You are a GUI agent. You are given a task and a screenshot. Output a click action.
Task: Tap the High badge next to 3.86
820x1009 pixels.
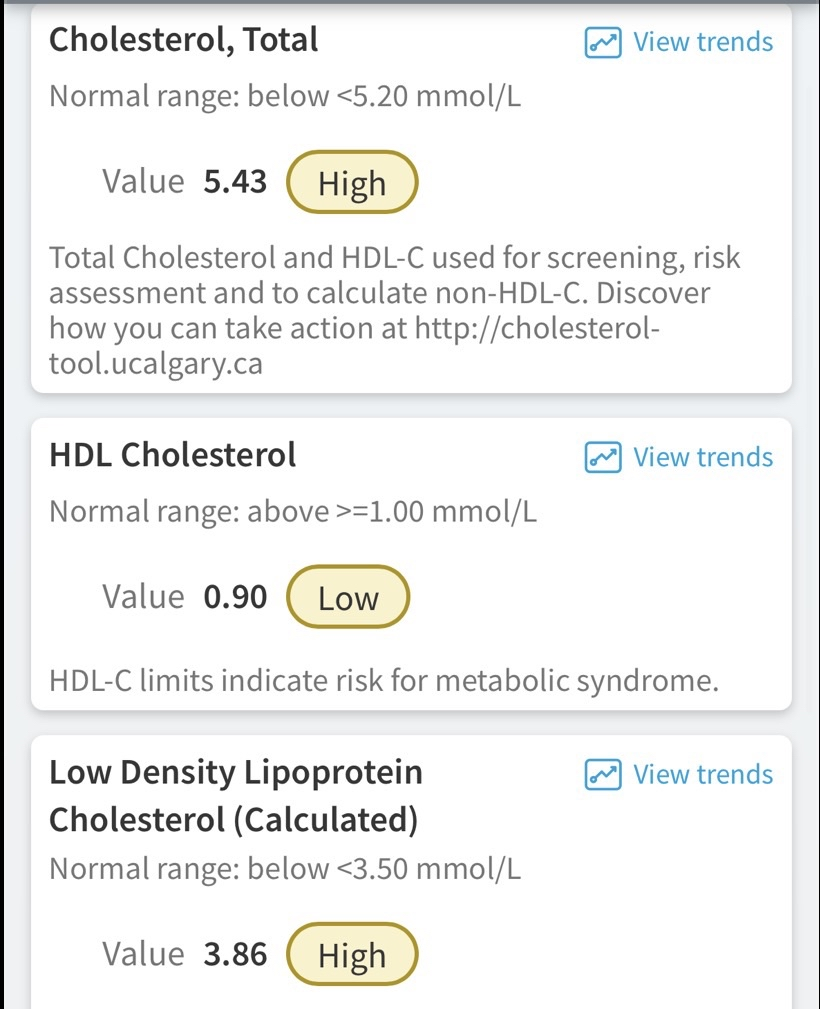(x=351, y=955)
